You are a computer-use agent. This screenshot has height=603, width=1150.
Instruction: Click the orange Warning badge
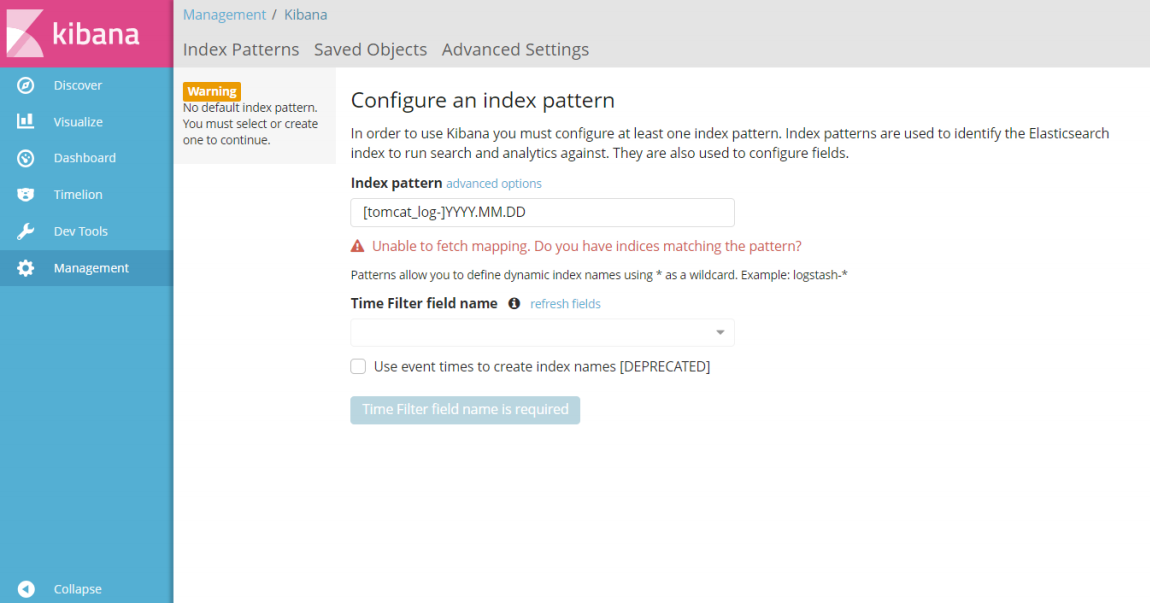pyautogui.click(x=212, y=91)
